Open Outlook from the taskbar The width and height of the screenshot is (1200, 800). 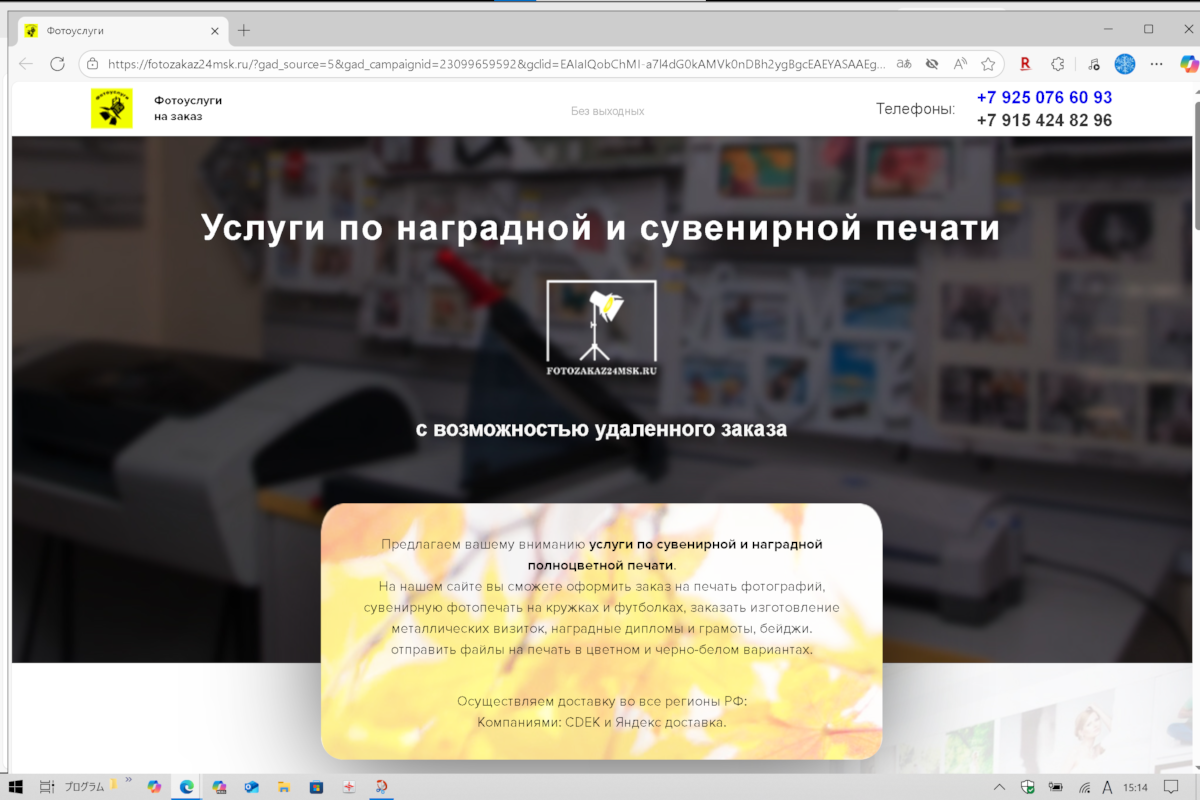click(x=250, y=787)
